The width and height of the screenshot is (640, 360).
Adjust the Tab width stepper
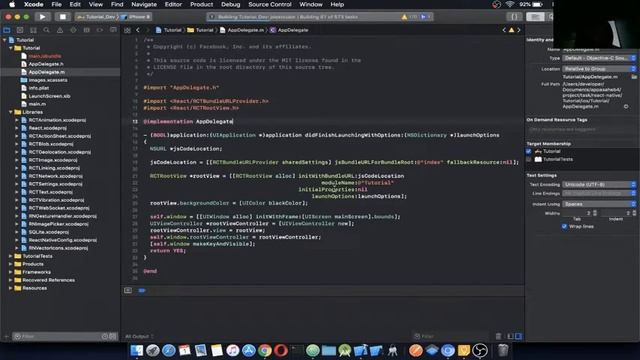point(595,213)
